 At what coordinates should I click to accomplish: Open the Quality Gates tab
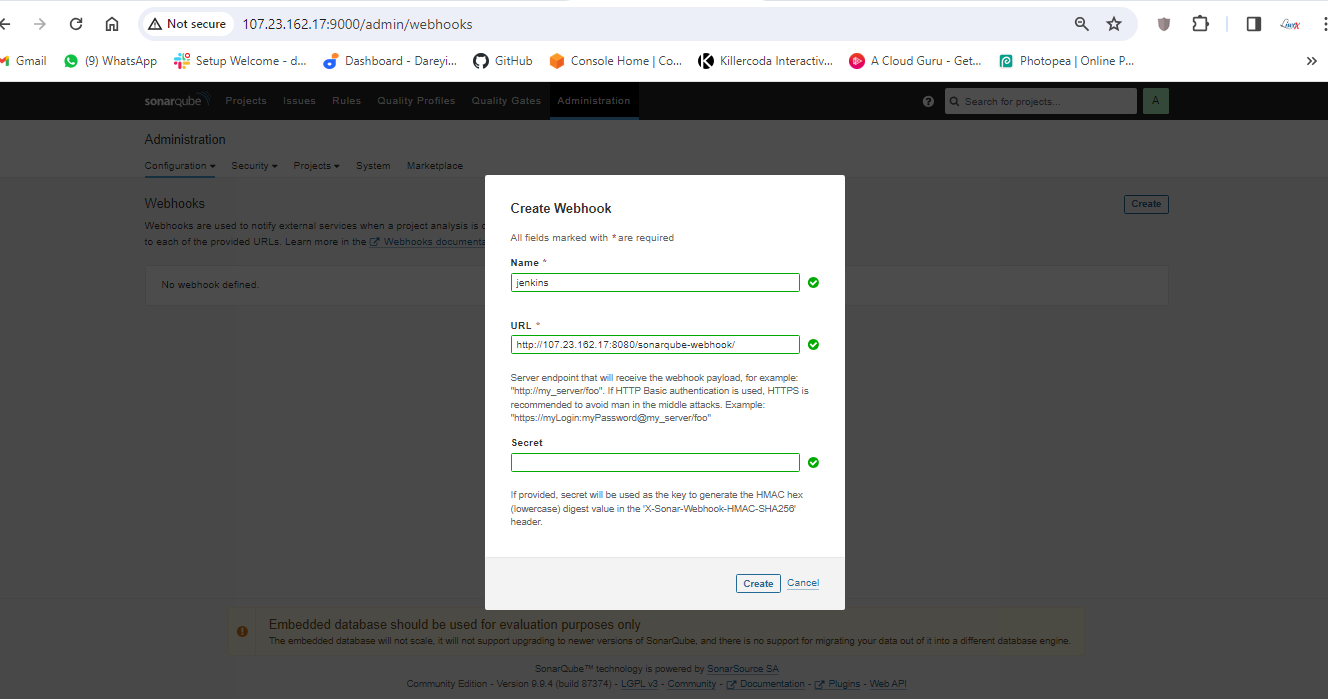click(506, 101)
